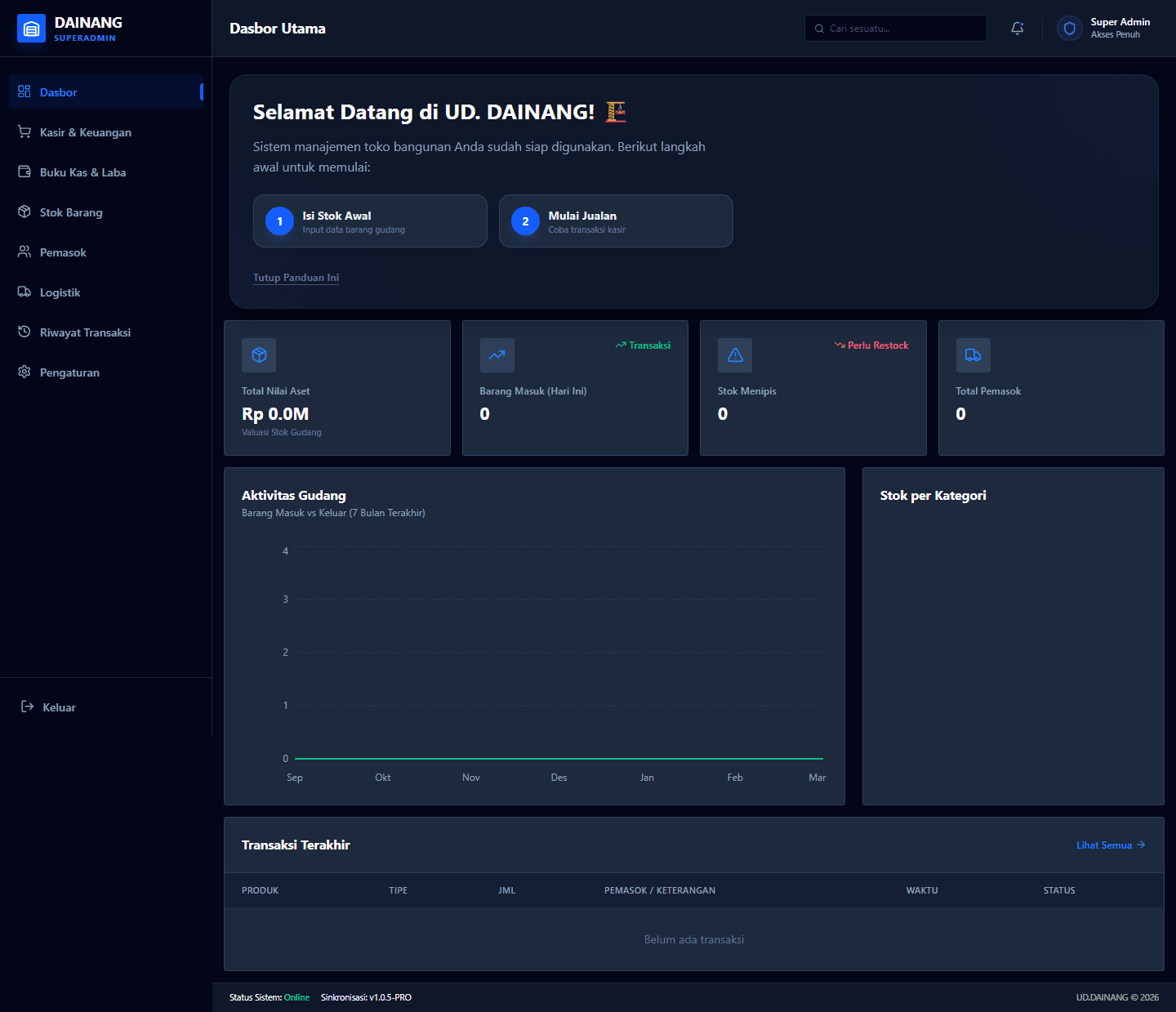Click Lihat Semua link

(1111, 845)
